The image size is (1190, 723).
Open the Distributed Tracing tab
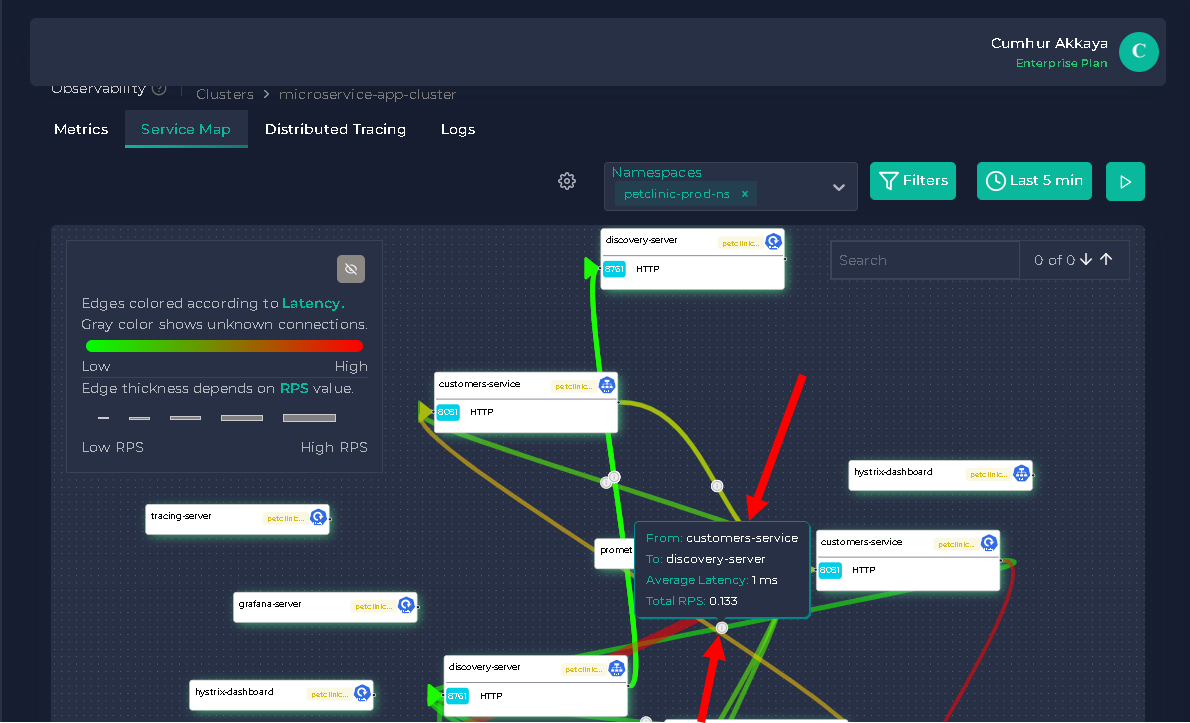[335, 129]
